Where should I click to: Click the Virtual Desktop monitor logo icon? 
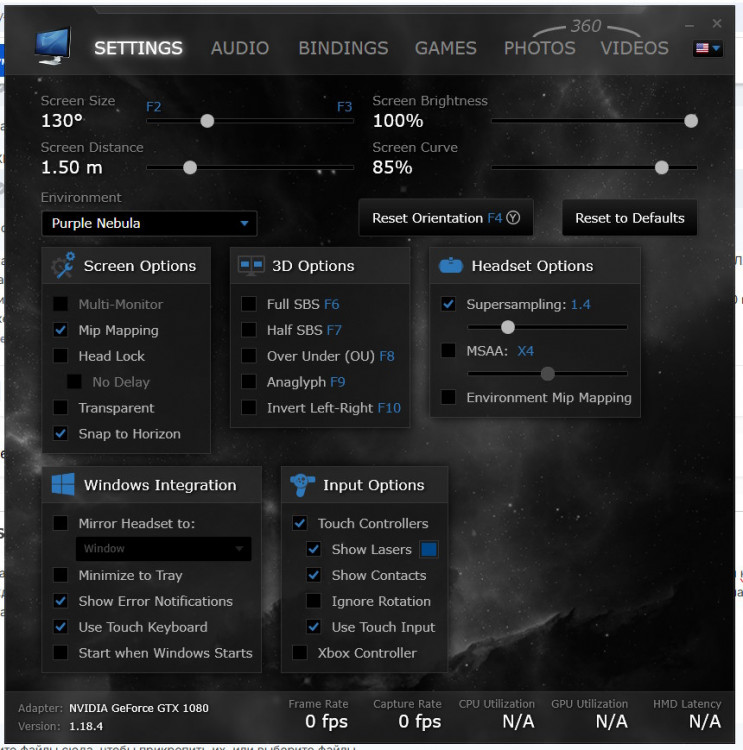point(53,46)
